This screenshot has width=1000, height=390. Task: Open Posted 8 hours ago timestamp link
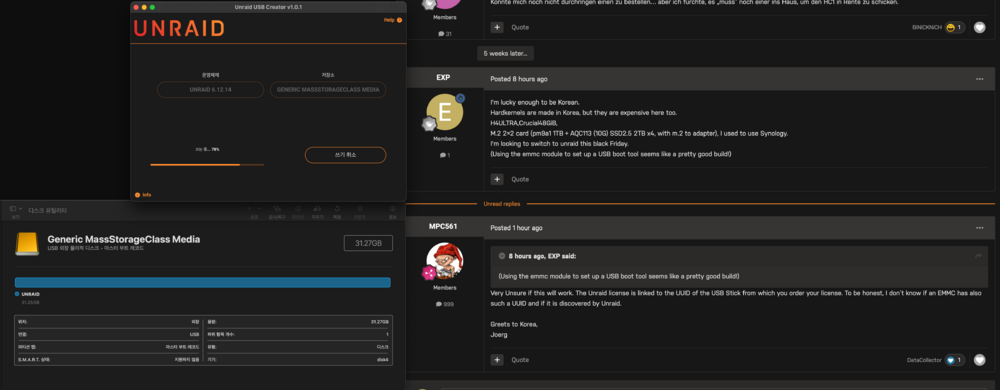coord(518,79)
